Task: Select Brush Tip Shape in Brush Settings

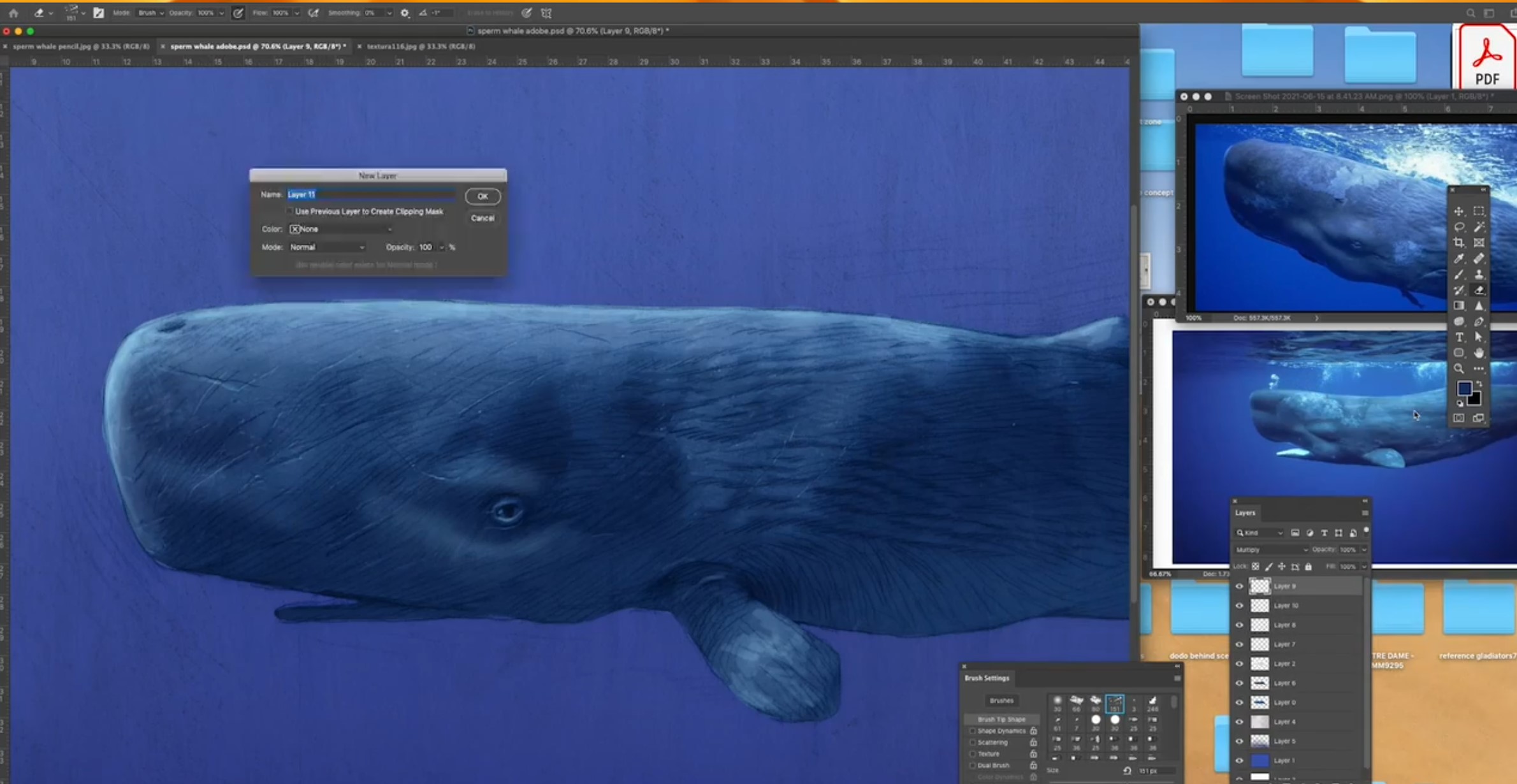Action: pos(1001,719)
